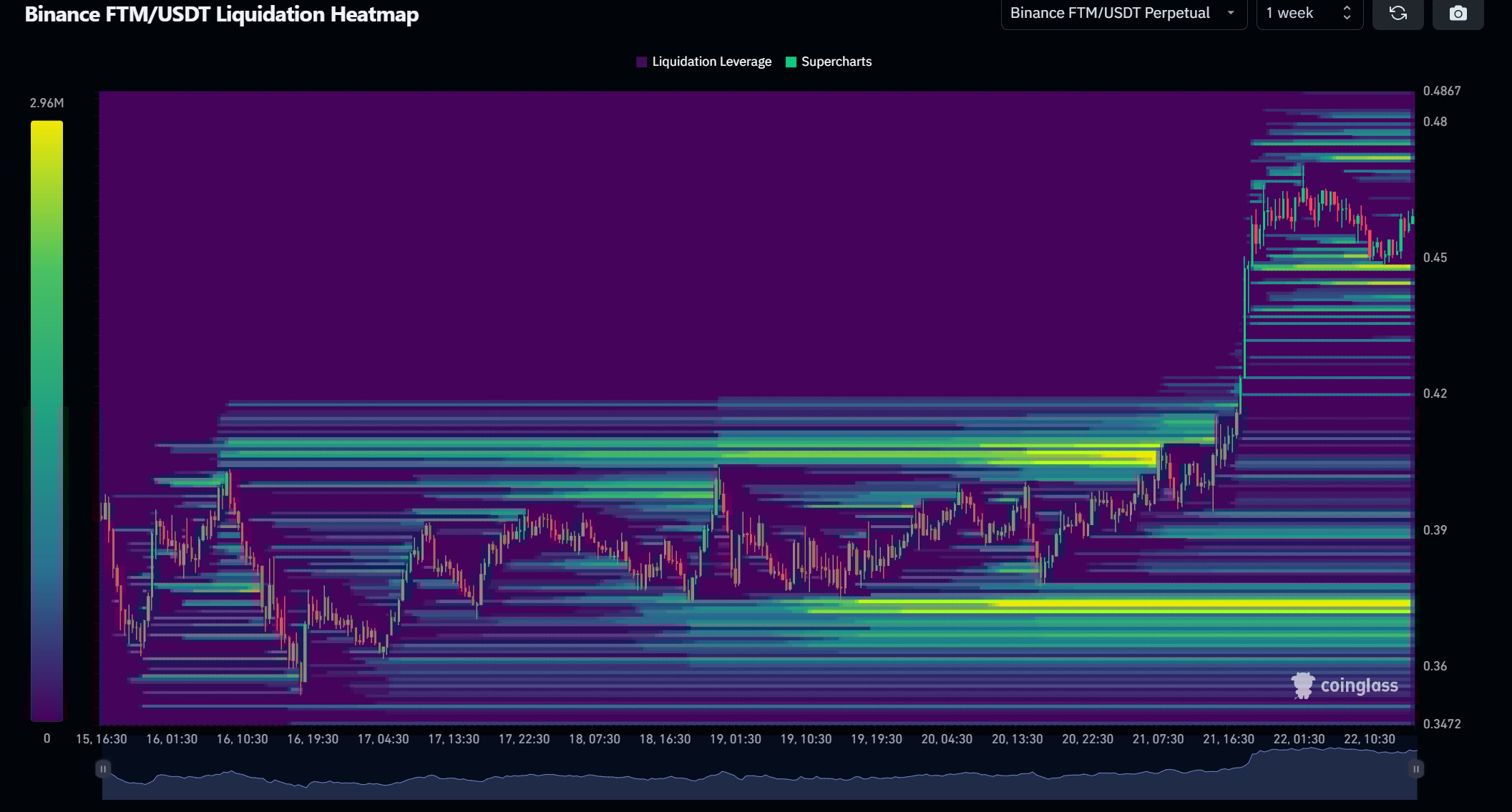Click the timeframe stepper up arrow
1512x812 pixels.
(x=1346, y=8)
